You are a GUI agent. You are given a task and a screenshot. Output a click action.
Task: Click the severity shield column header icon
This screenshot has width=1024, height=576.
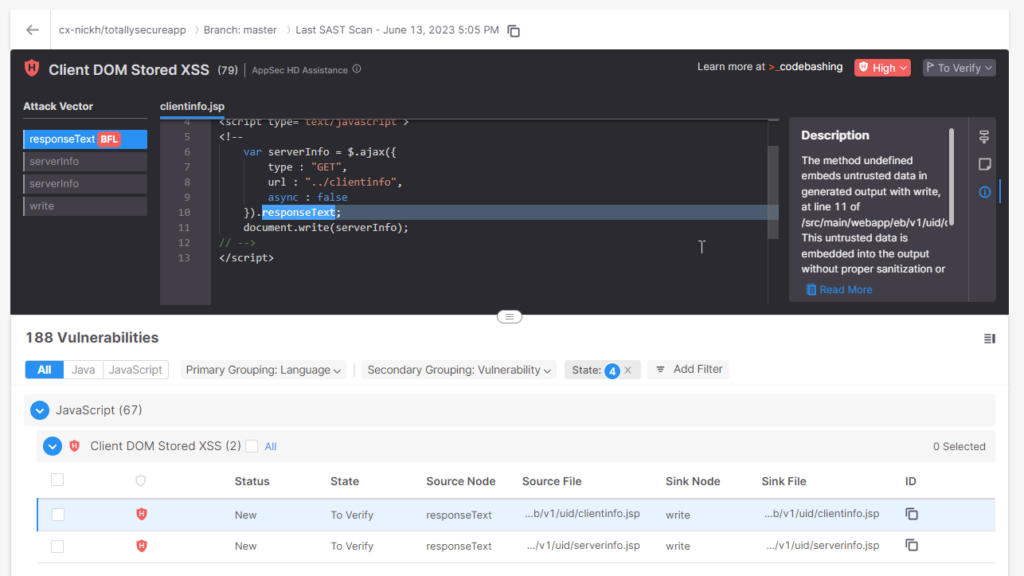[x=140, y=481]
